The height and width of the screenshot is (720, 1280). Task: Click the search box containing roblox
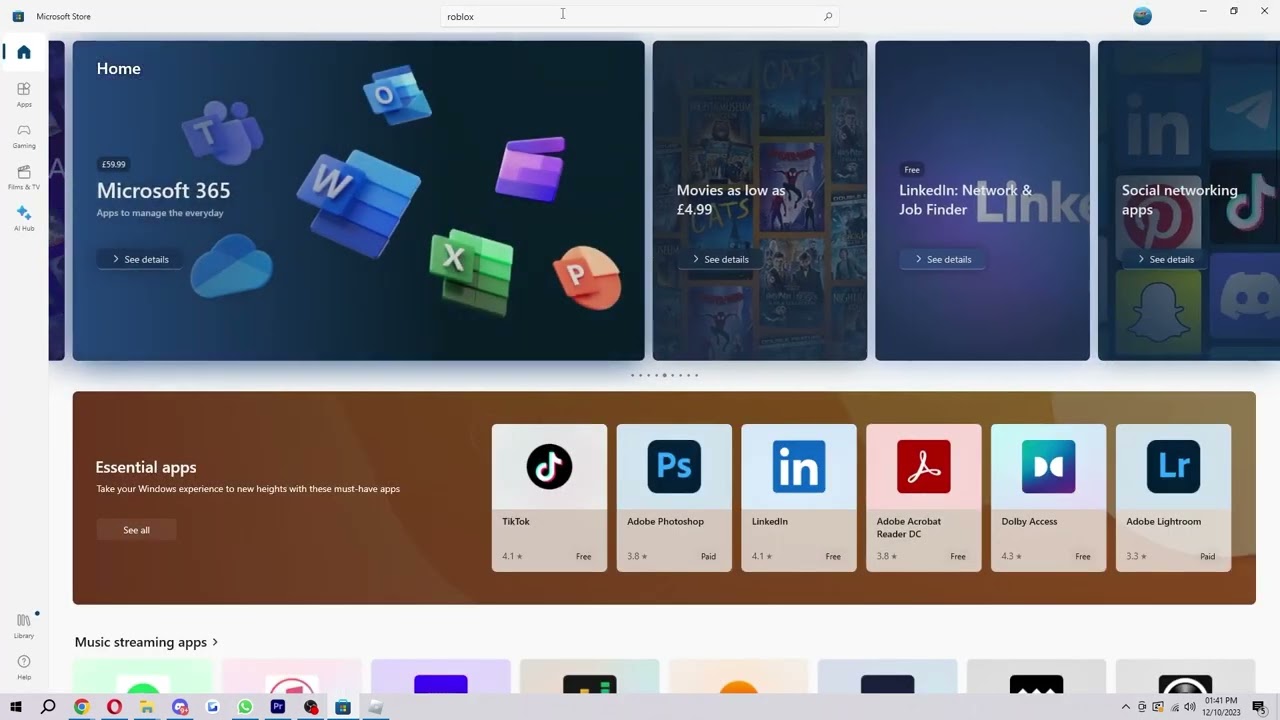point(640,16)
